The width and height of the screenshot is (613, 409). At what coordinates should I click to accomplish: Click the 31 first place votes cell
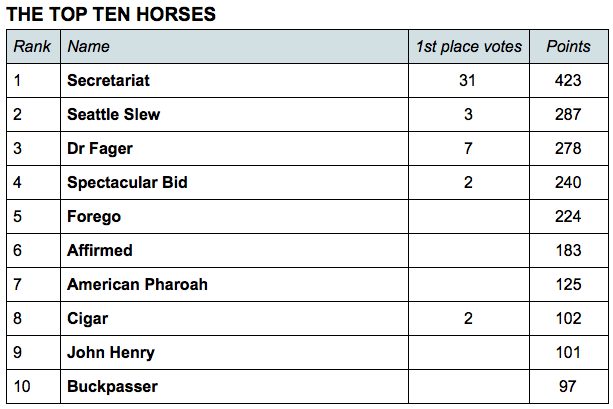tap(469, 81)
